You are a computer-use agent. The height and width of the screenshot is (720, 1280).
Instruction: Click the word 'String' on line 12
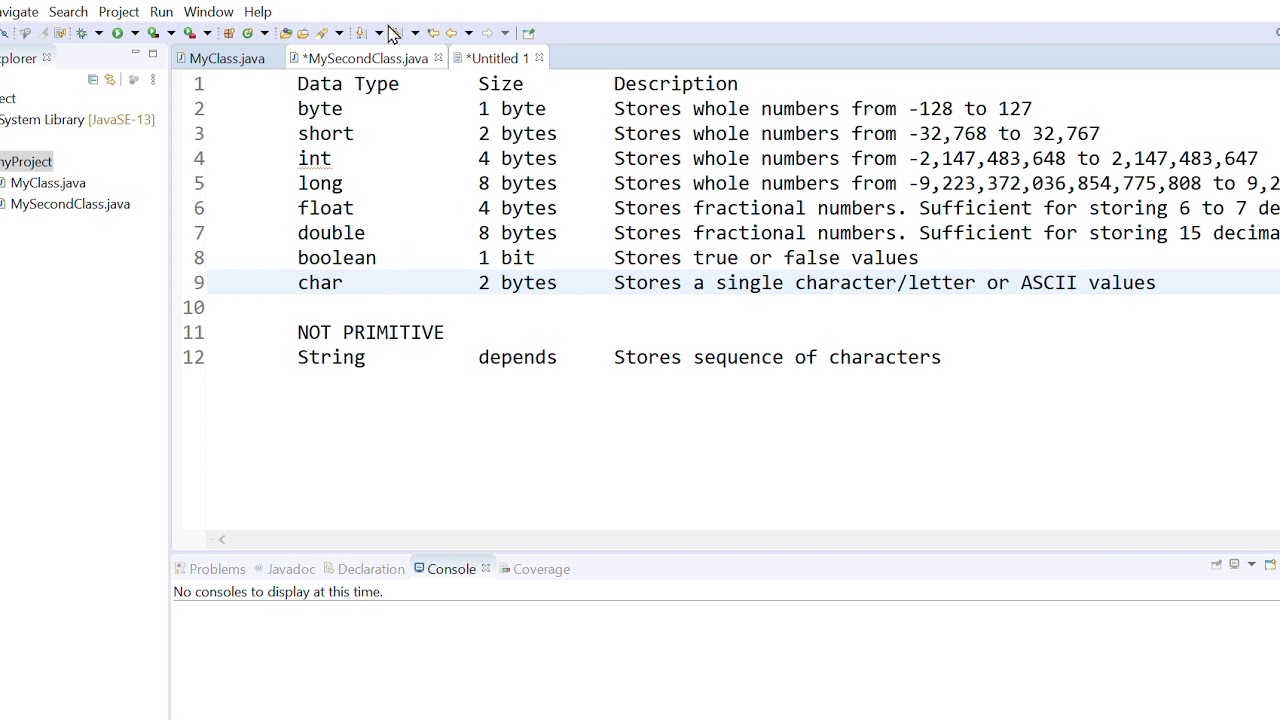click(331, 358)
